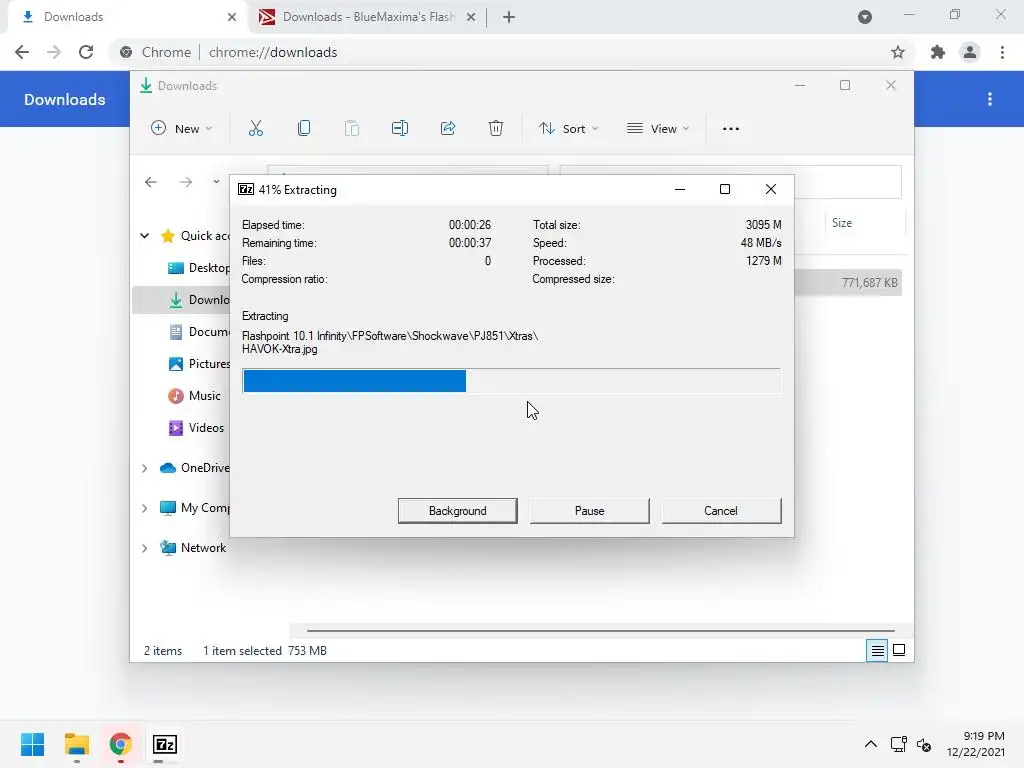Image resolution: width=1024 pixels, height=768 pixels.
Task: Click the 7-Zip taskbar icon
Action: [x=165, y=744]
